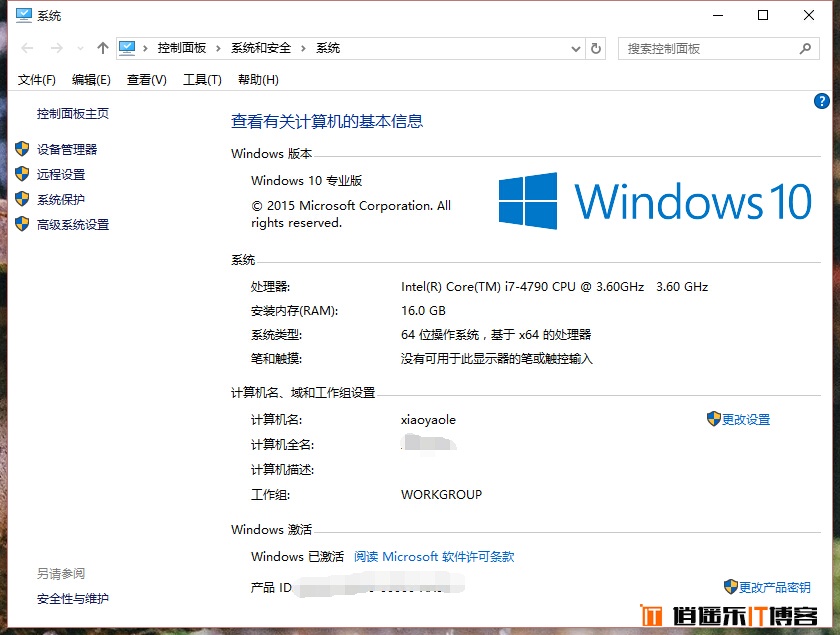Click the shield icon next to 系统保护

click(22, 199)
